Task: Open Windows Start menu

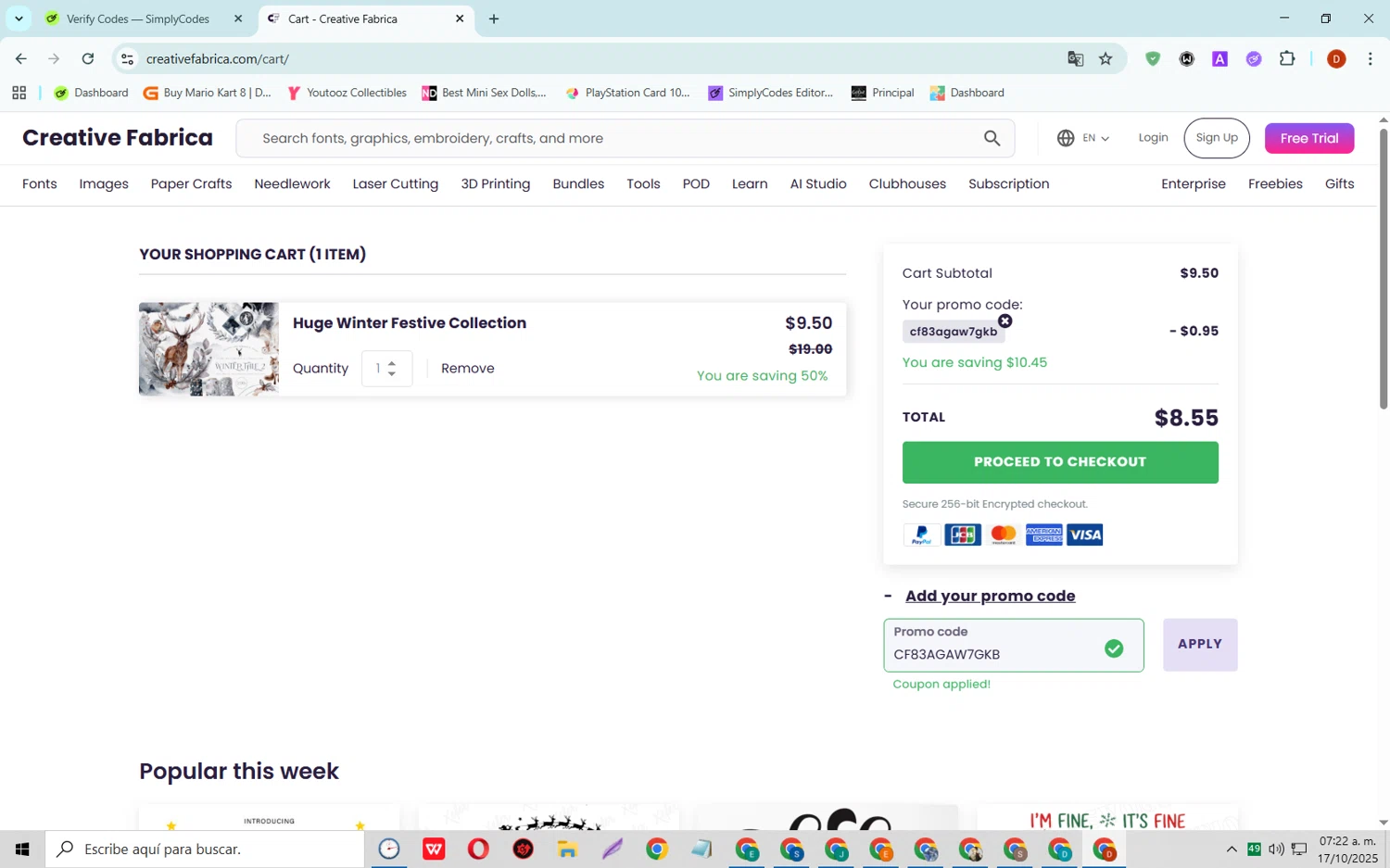Action: (x=22, y=849)
